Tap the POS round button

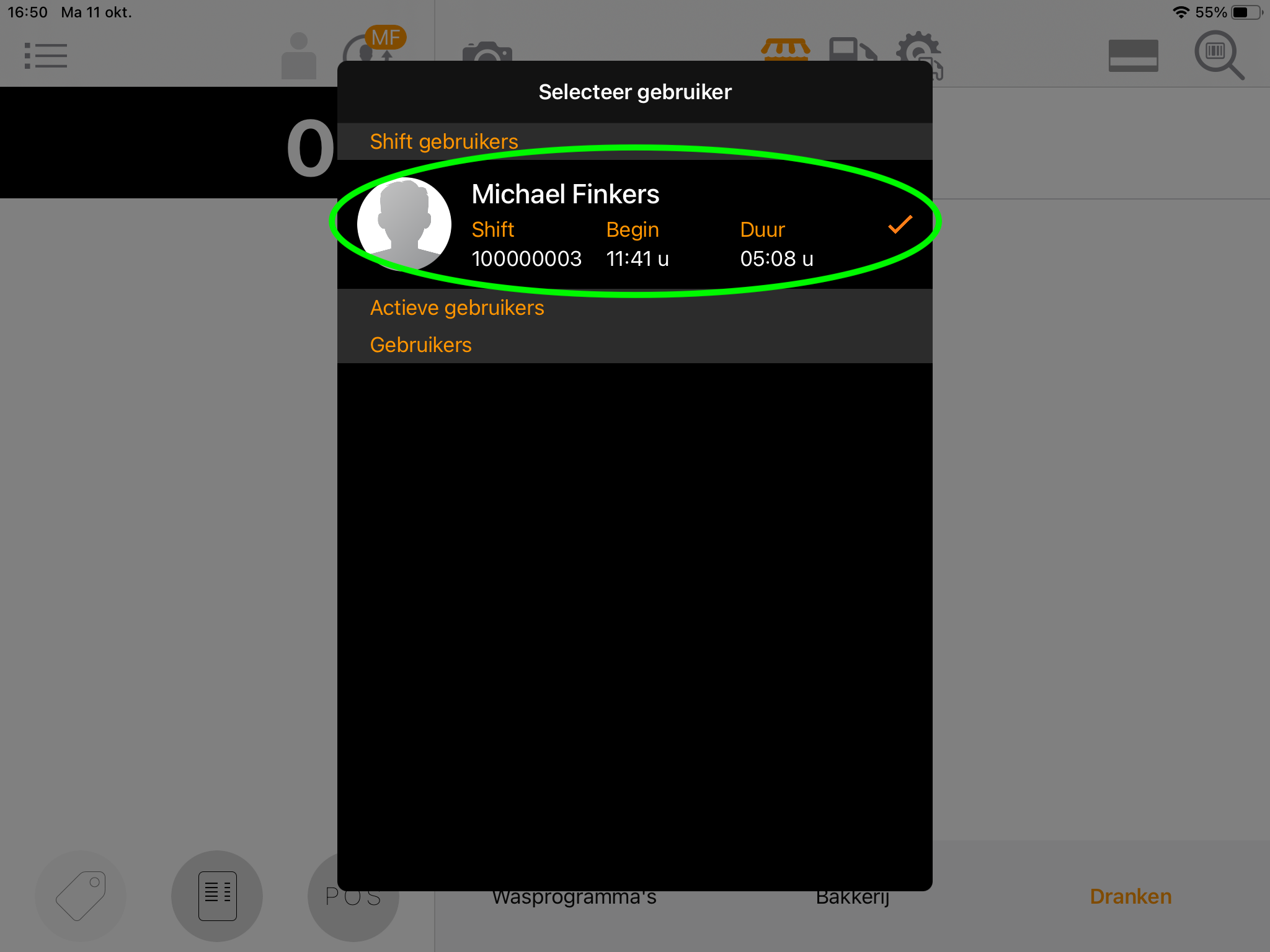coord(353,896)
